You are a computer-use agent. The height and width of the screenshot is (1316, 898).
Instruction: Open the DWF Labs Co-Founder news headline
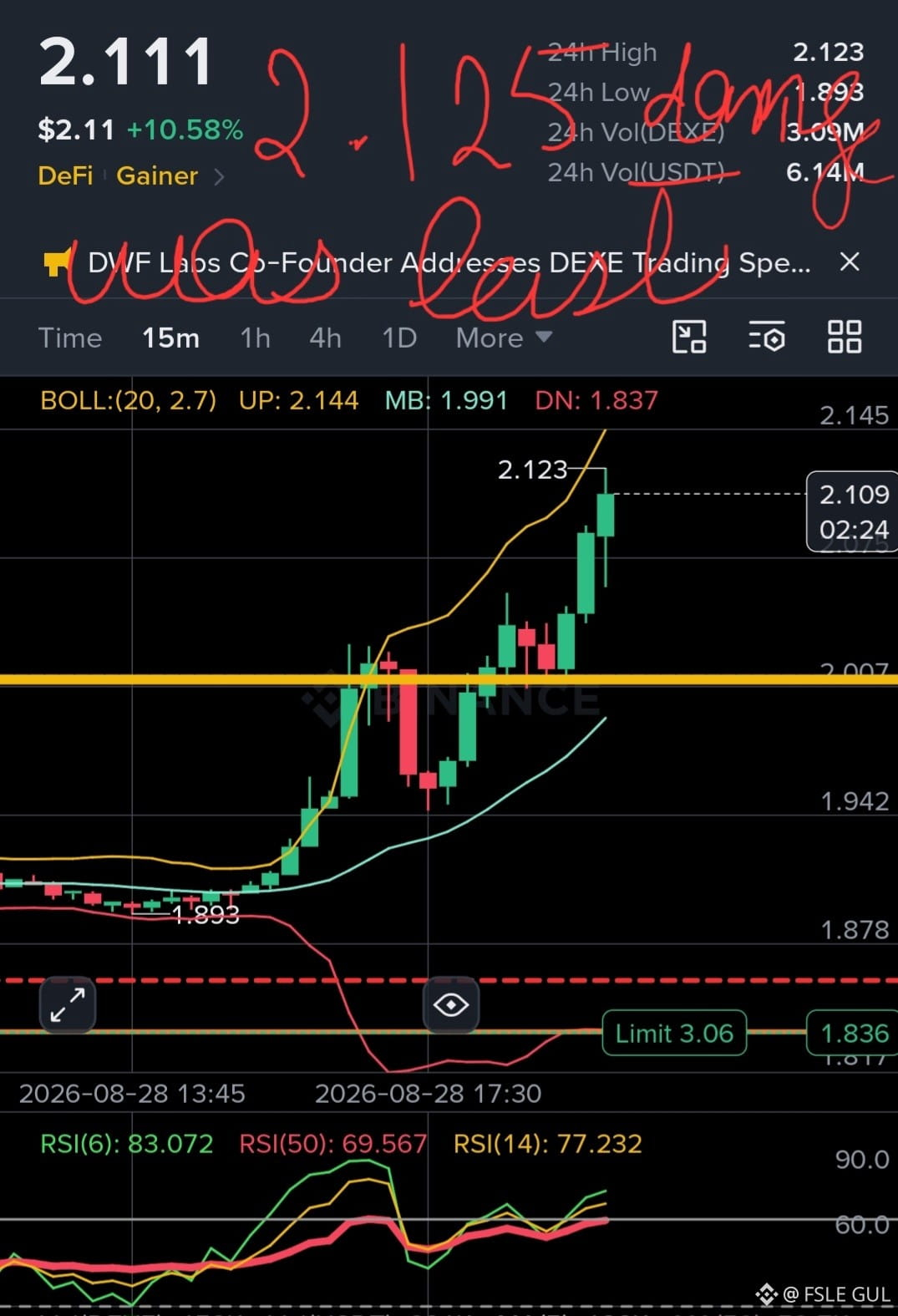click(x=449, y=263)
